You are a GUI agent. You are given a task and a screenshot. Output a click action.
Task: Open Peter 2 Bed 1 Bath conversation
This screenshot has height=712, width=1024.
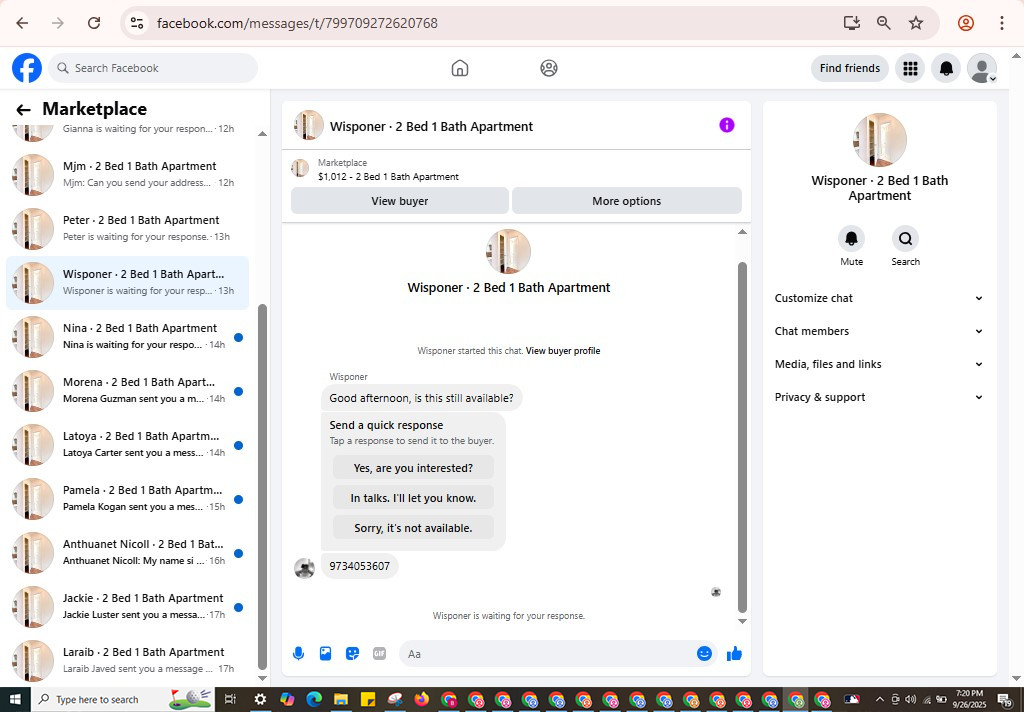click(127, 229)
